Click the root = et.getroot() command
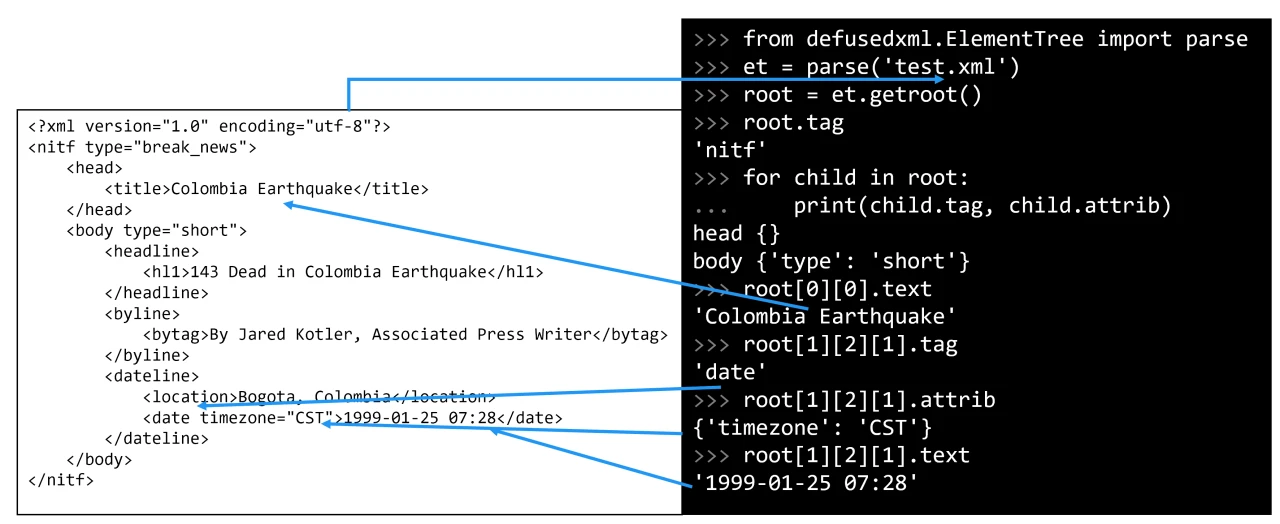 click(x=862, y=95)
